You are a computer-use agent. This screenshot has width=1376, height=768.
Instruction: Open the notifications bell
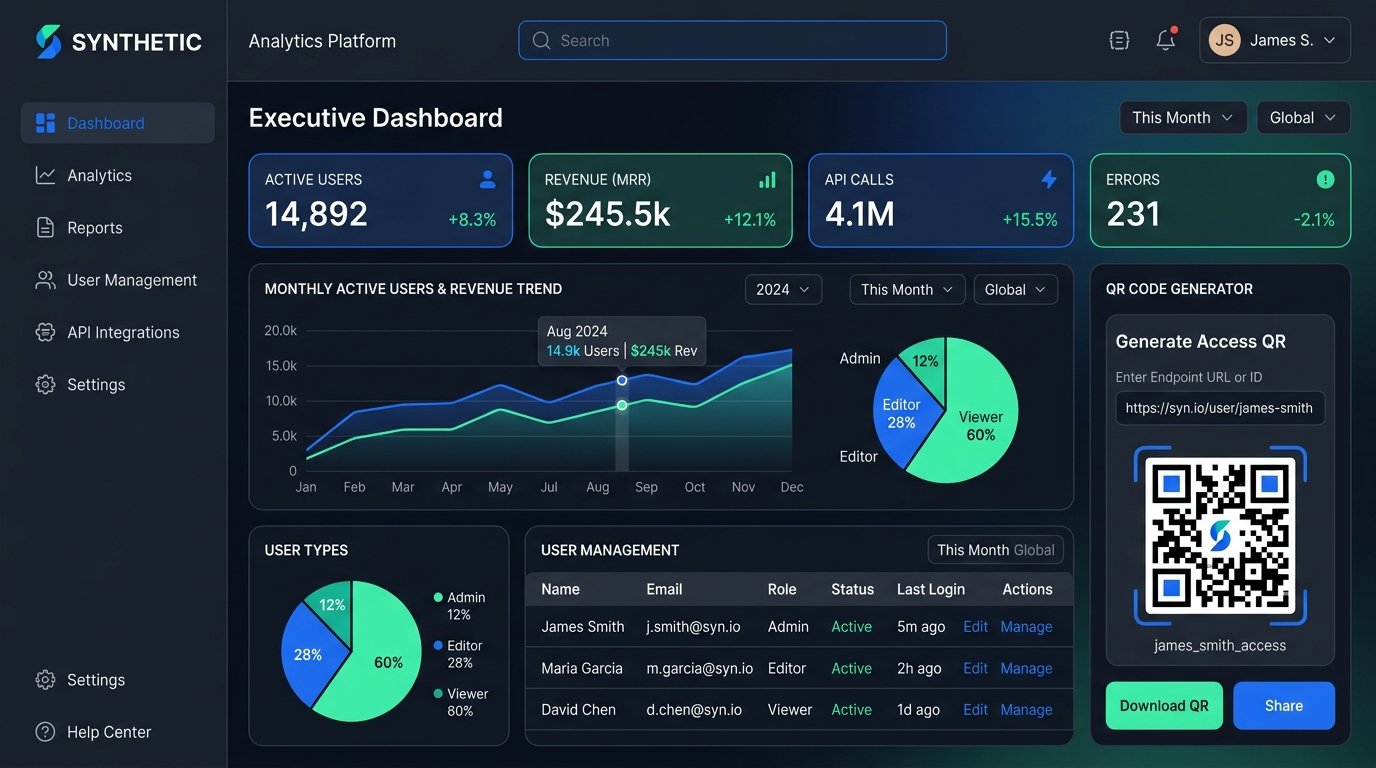[1165, 40]
